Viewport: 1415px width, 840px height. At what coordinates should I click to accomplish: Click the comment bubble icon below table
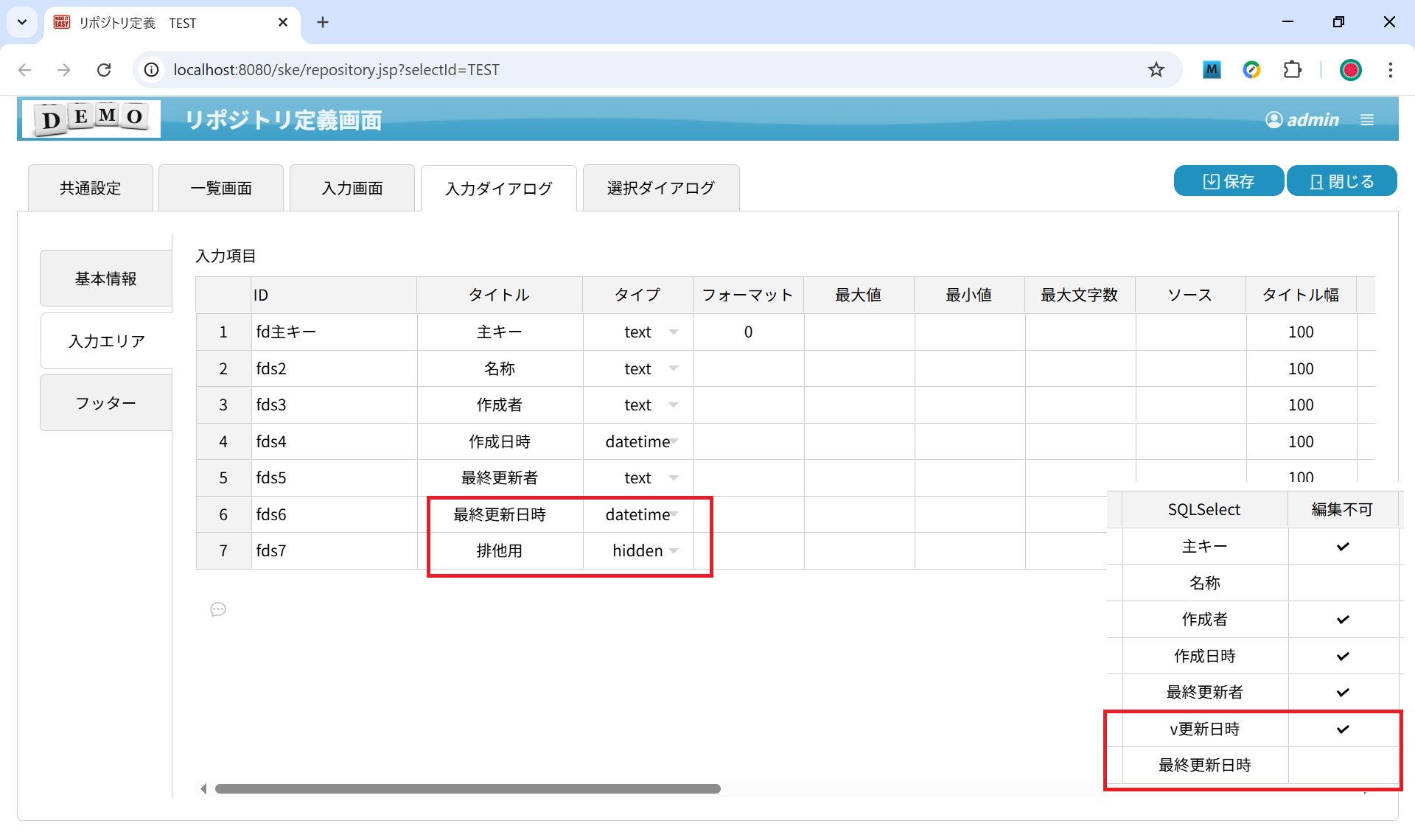coord(218,609)
